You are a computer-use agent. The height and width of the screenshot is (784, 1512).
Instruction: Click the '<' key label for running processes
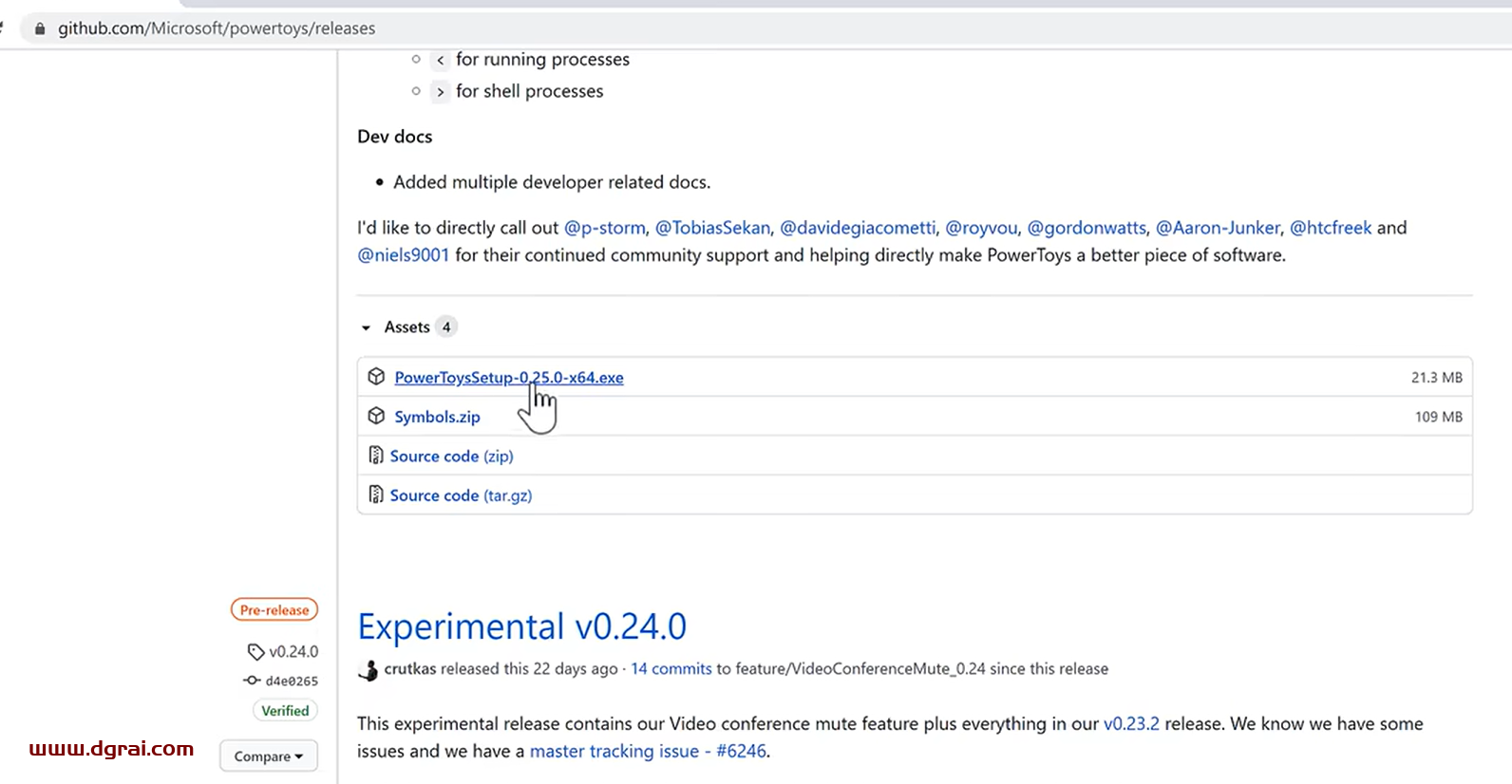(x=440, y=61)
